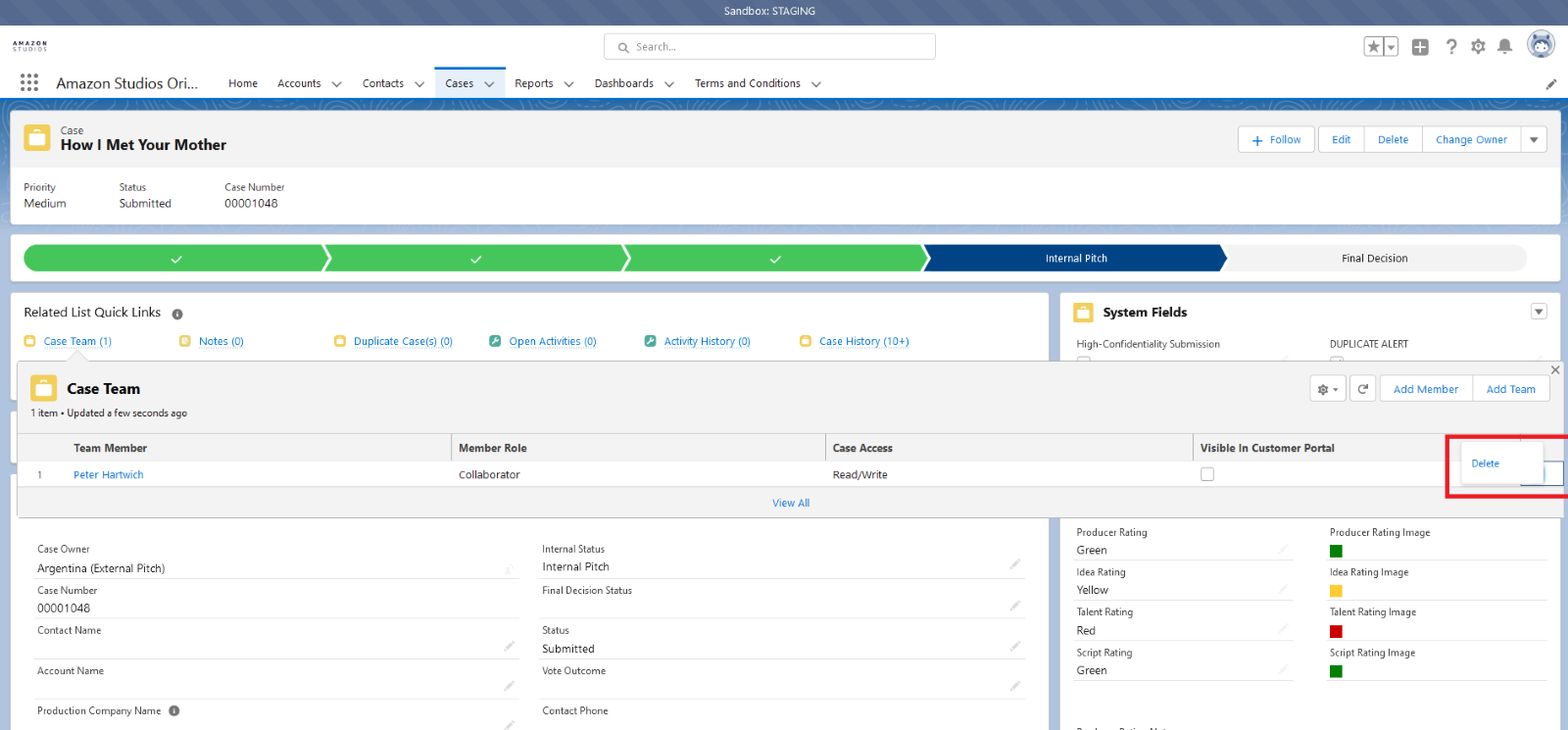
Task: Go to the Home tab
Action: point(243,83)
